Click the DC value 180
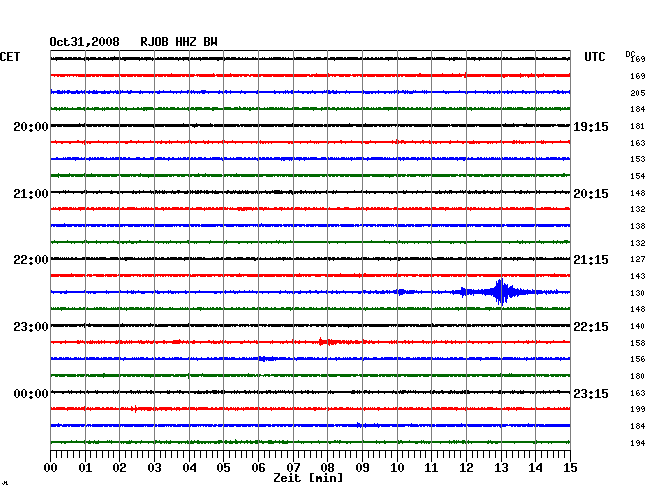The height and width of the screenshot is (494, 650). [638, 376]
